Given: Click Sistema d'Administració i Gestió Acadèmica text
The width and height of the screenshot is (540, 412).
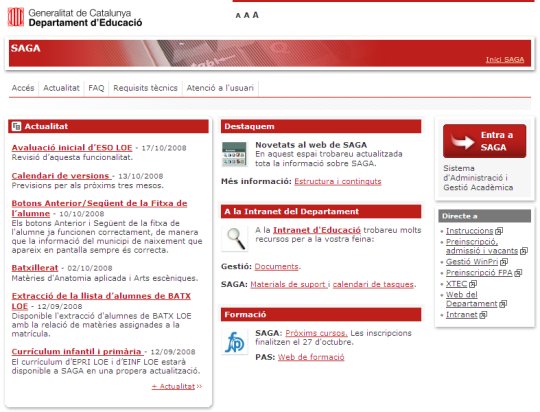Looking at the screenshot, I should tap(478, 178).
